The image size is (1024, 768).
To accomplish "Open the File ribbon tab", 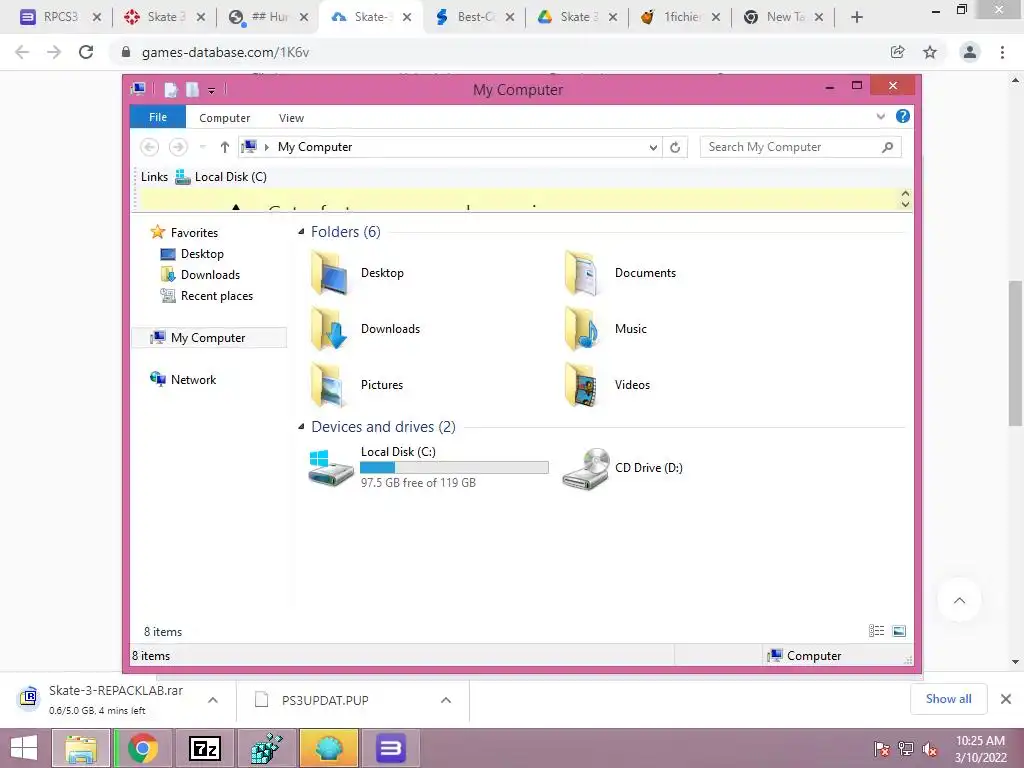I will pos(158,117).
